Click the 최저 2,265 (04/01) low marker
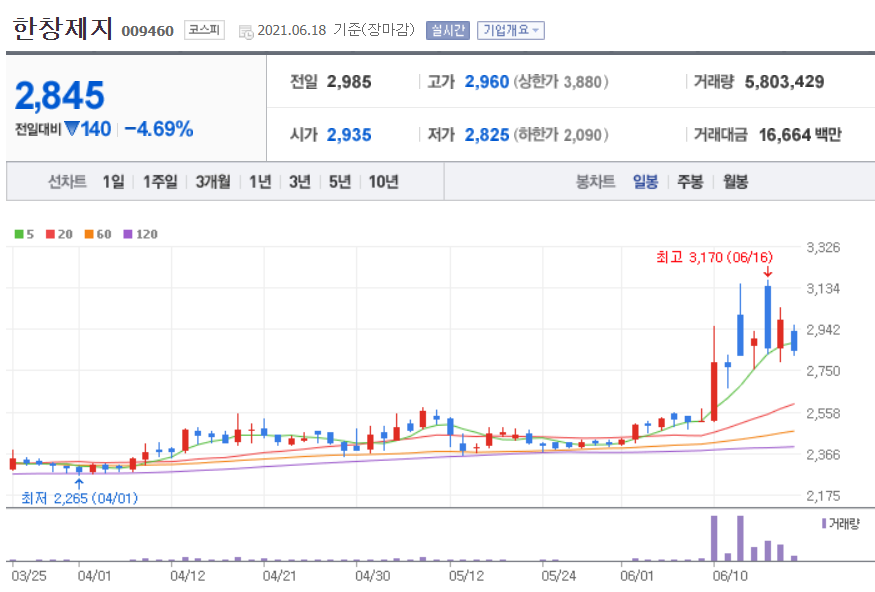The image size is (875, 592). (x=79, y=498)
